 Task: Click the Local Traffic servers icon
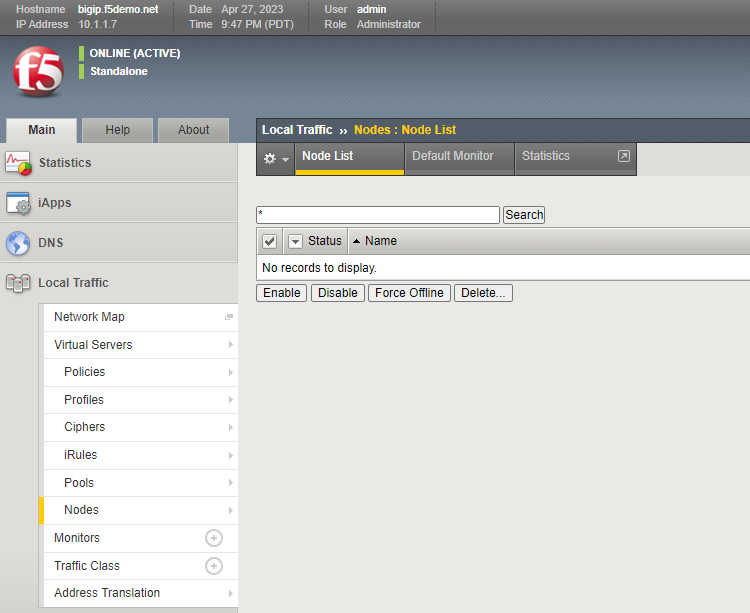[18, 283]
